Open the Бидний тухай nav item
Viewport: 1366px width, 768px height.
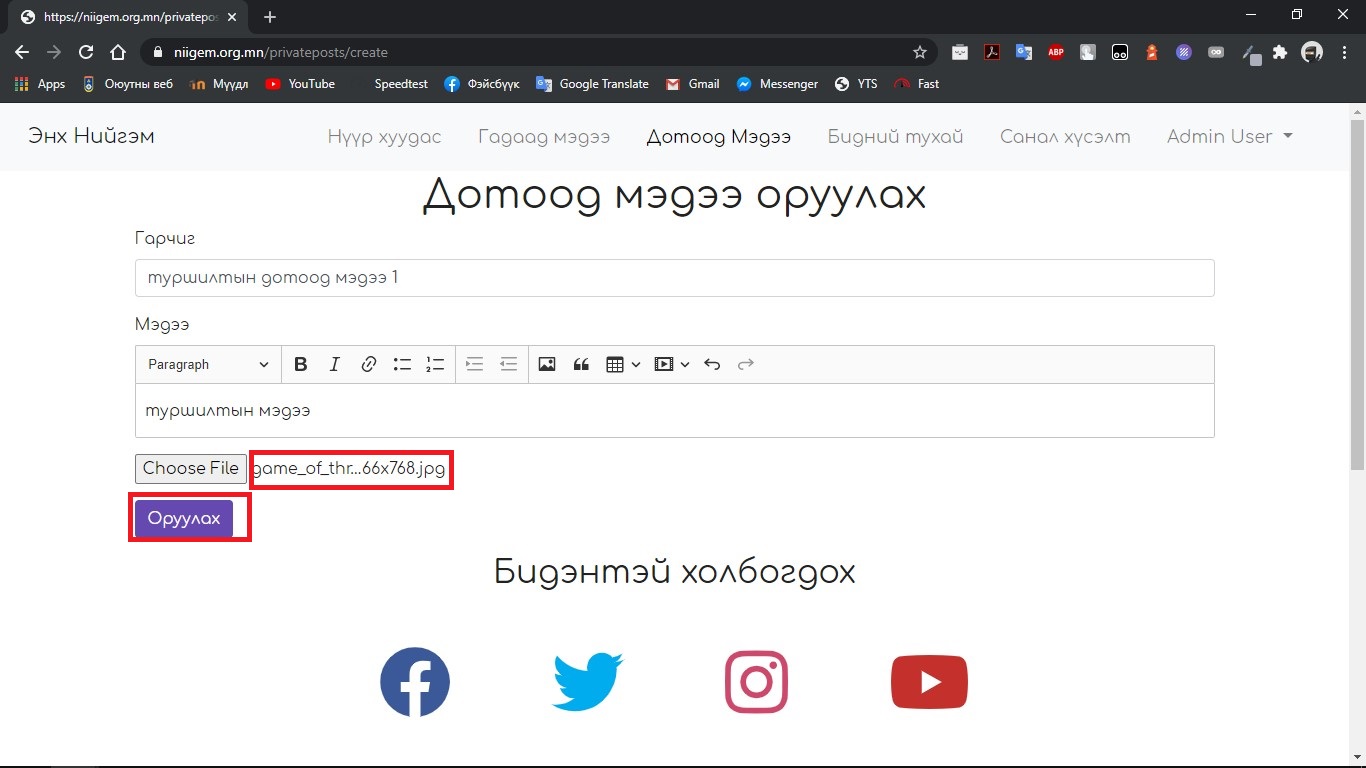click(x=895, y=137)
